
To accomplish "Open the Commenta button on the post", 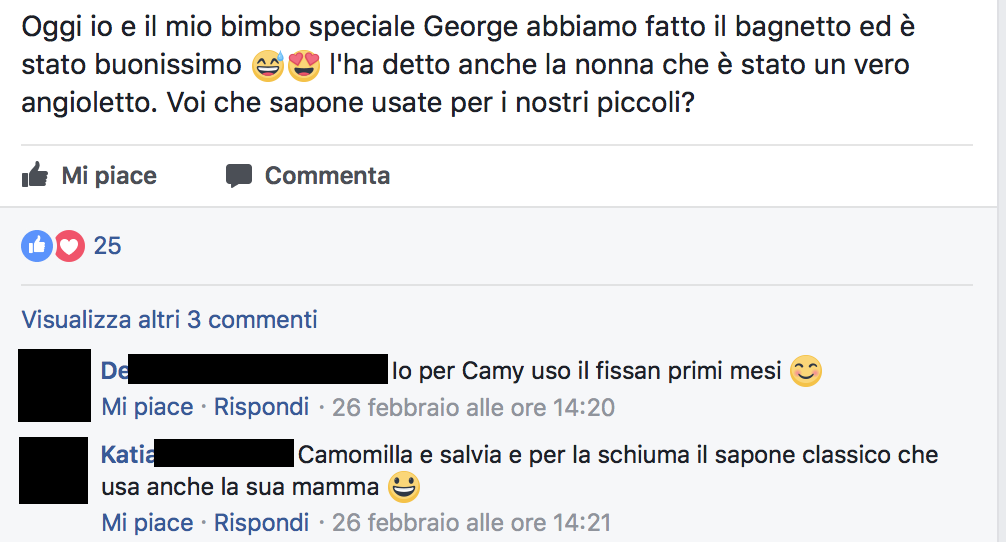I will pyautogui.click(x=308, y=176).
